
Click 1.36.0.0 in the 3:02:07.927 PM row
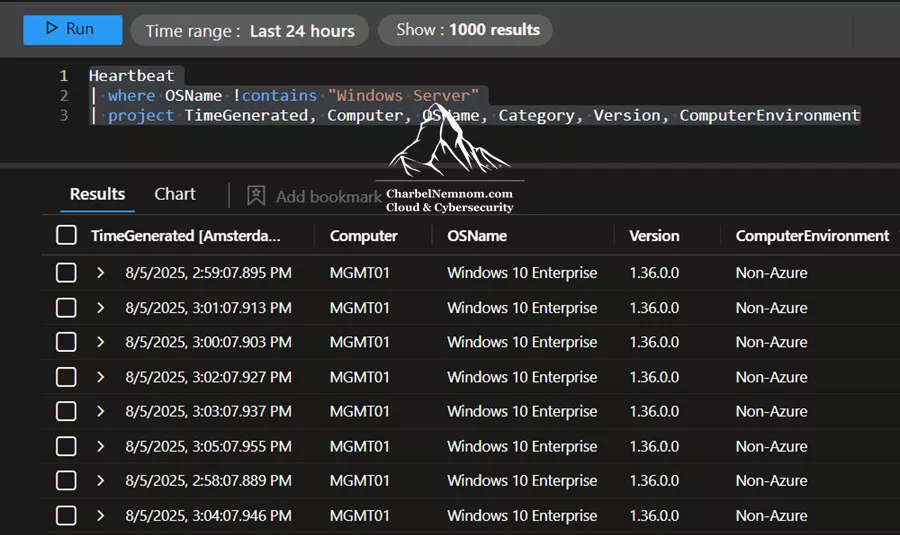click(654, 377)
